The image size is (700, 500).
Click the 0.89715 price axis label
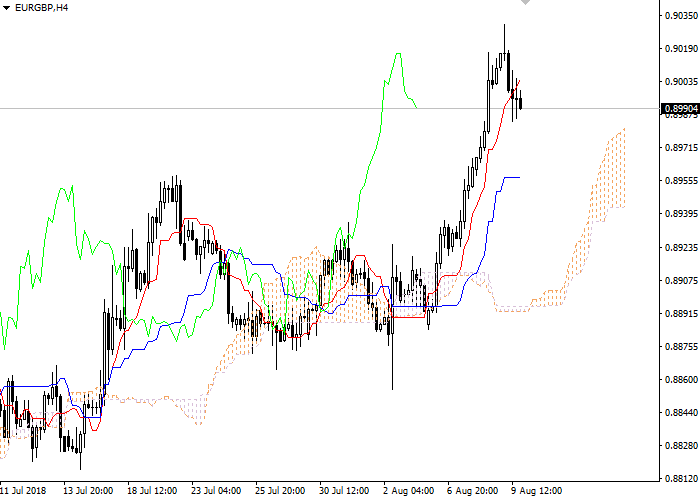[x=681, y=148]
